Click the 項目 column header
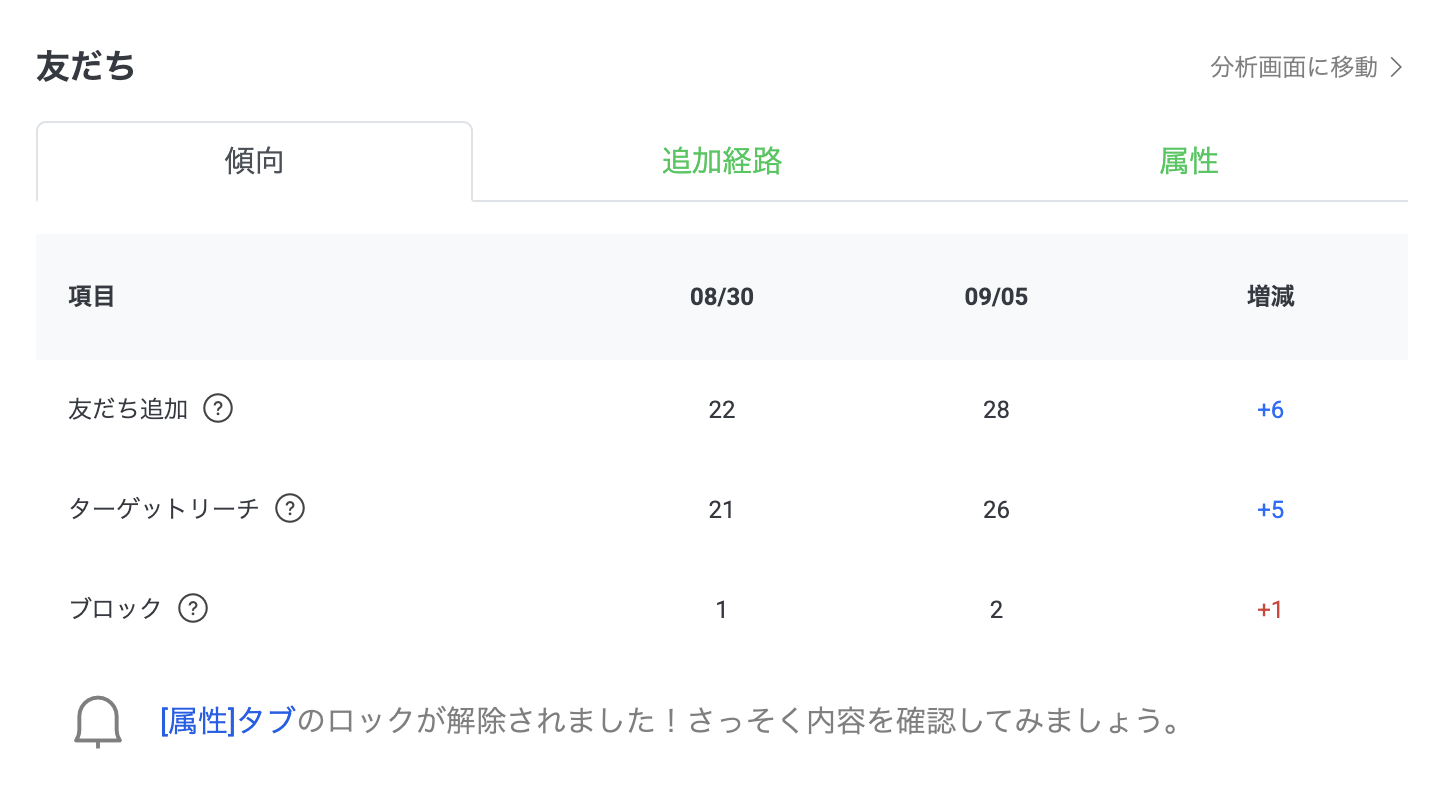 point(92,297)
